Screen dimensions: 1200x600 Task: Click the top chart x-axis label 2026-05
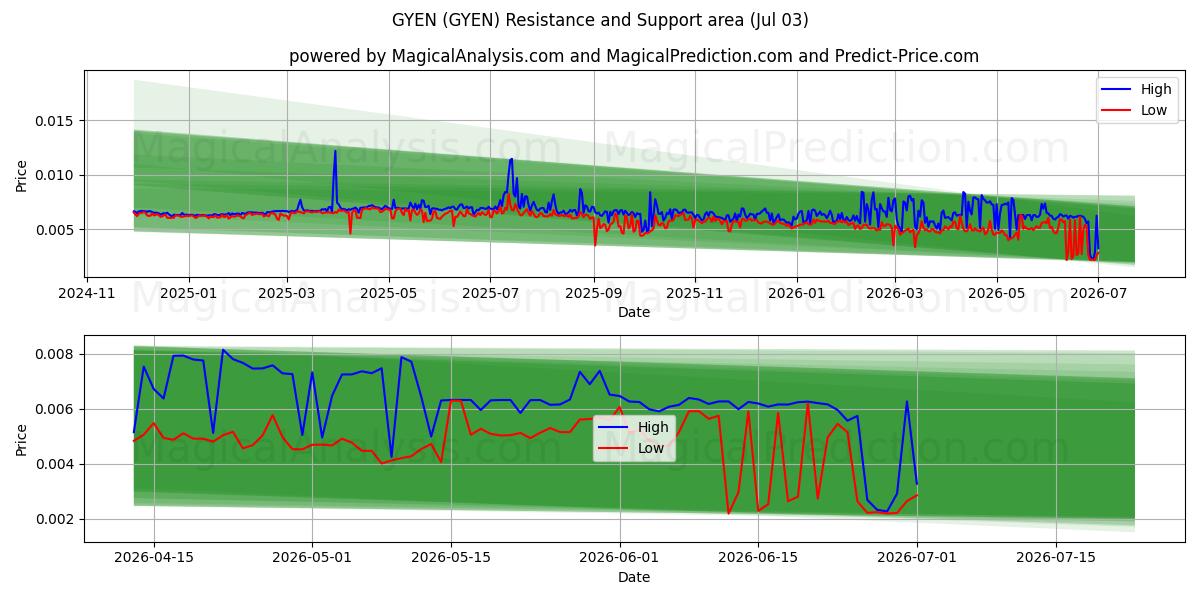pyautogui.click(x=996, y=293)
